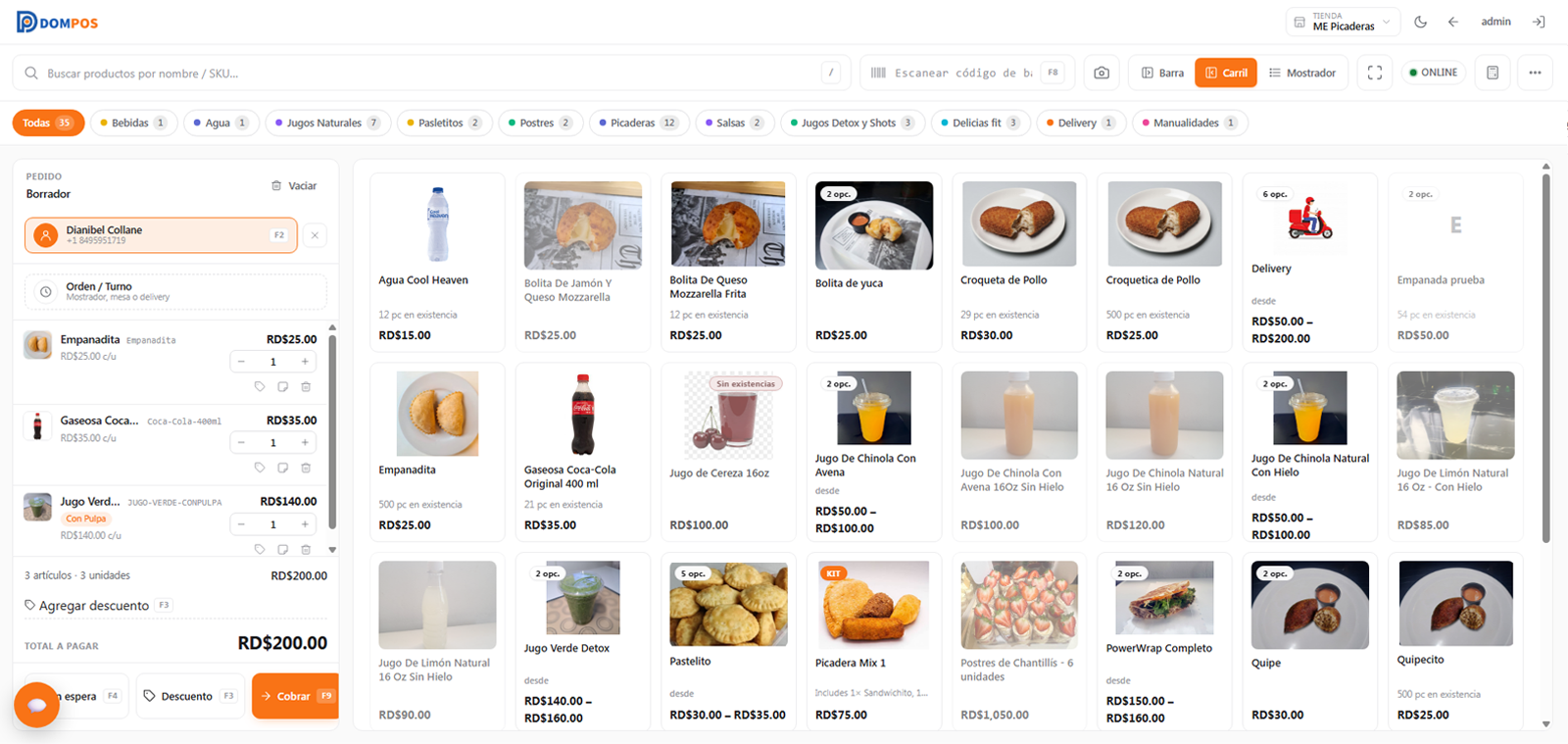This screenshot has height=744, width=1568.
Task: Click the DomPOS logo
Action: pyautogui.click(x=57, y=22)
